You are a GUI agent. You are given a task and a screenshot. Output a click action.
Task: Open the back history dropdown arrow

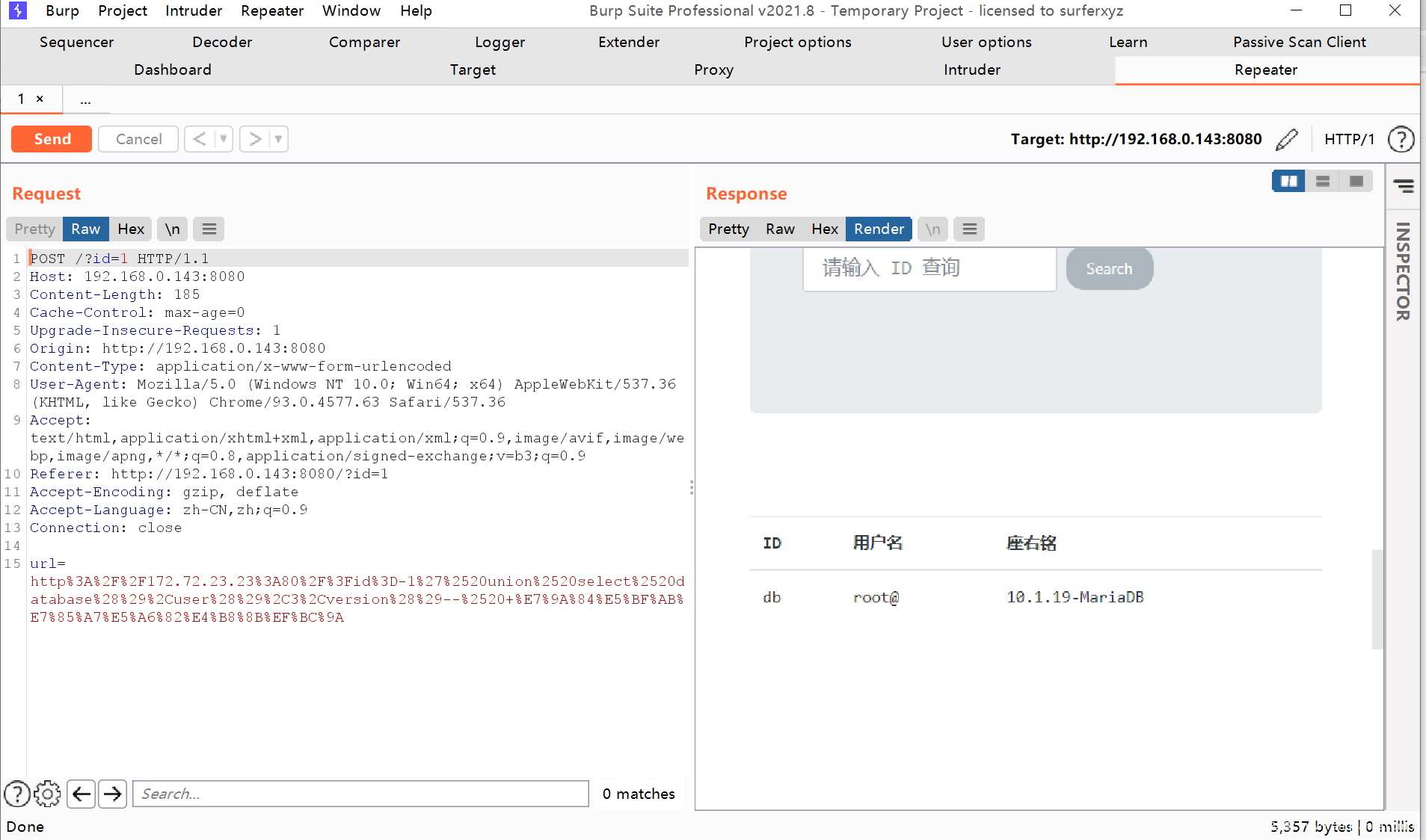click(223, 139)
